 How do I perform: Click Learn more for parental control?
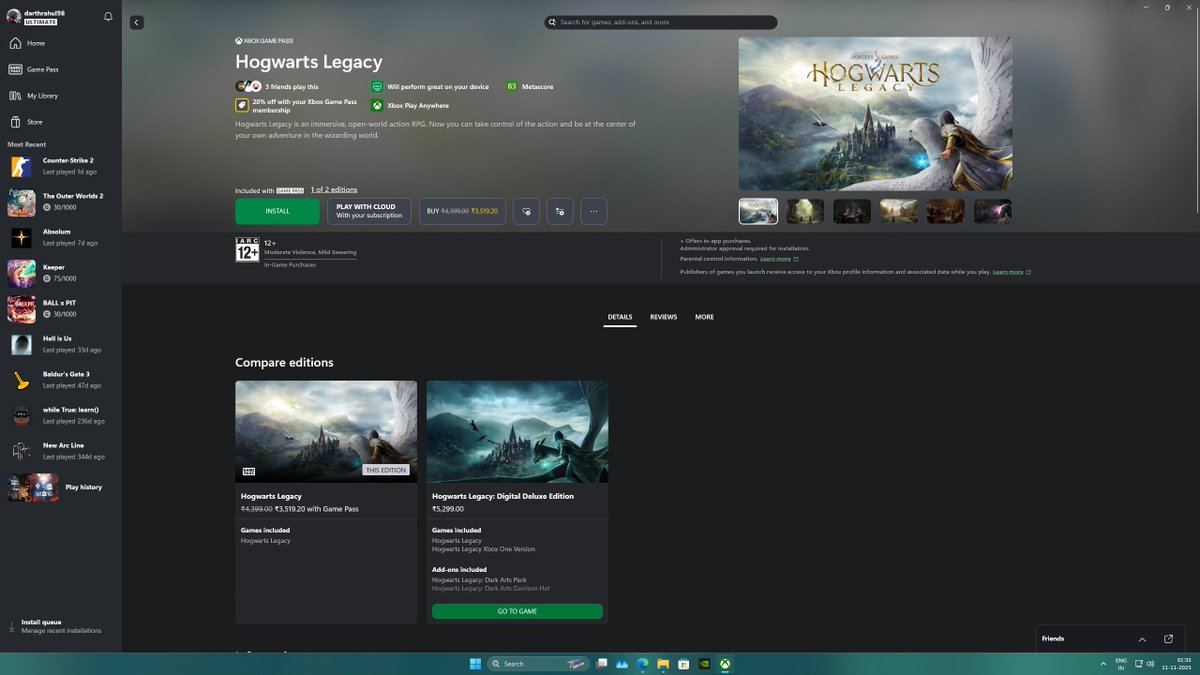pyautogui.click(x=779, y=259)
